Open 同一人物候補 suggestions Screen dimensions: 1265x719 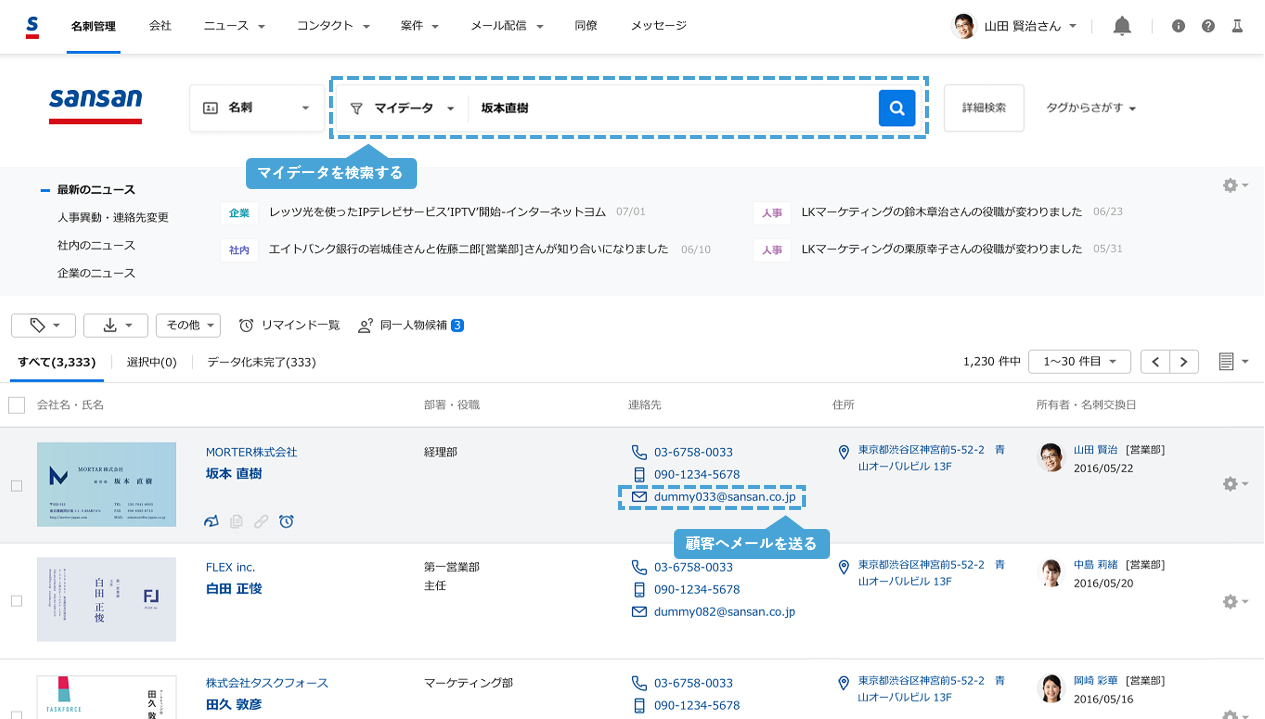(x=411, y=325)
